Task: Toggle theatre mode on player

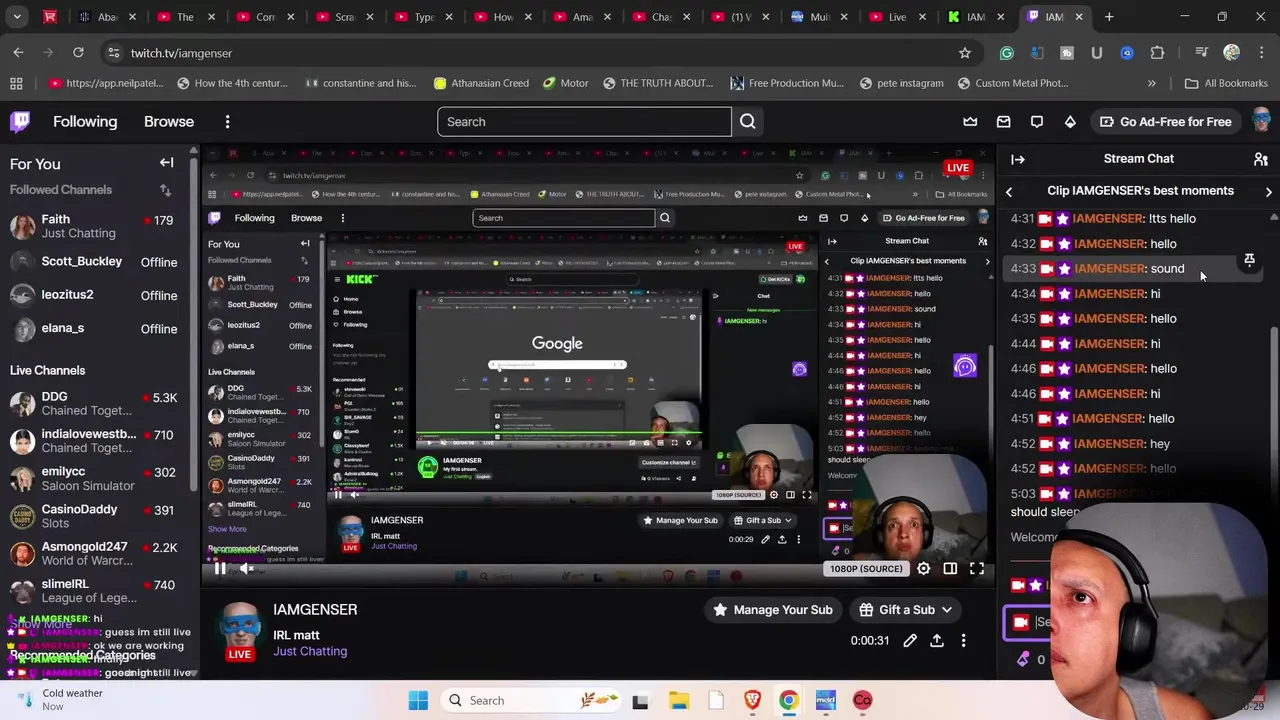Action: click(950, 568)
